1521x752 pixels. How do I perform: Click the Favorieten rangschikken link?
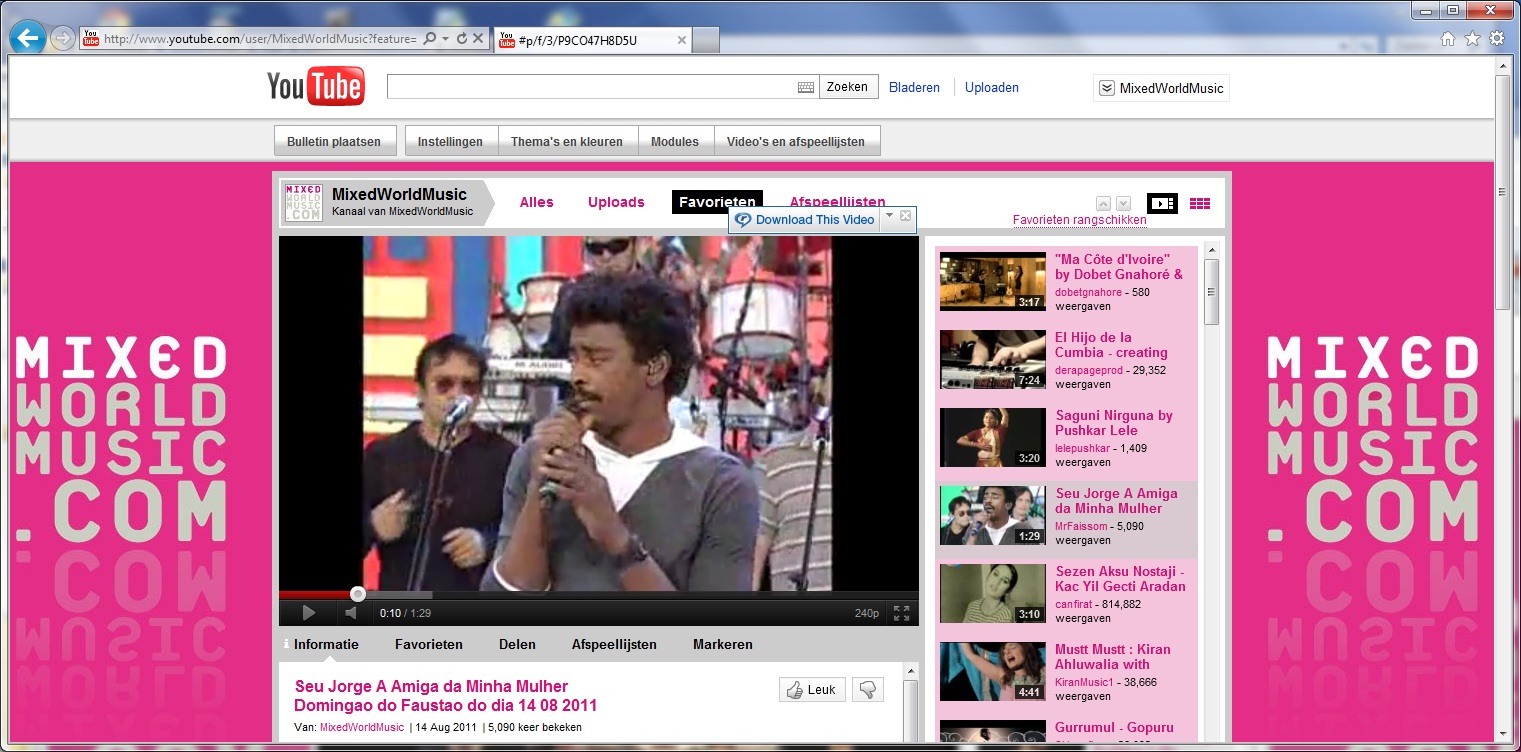(1079, 220)
